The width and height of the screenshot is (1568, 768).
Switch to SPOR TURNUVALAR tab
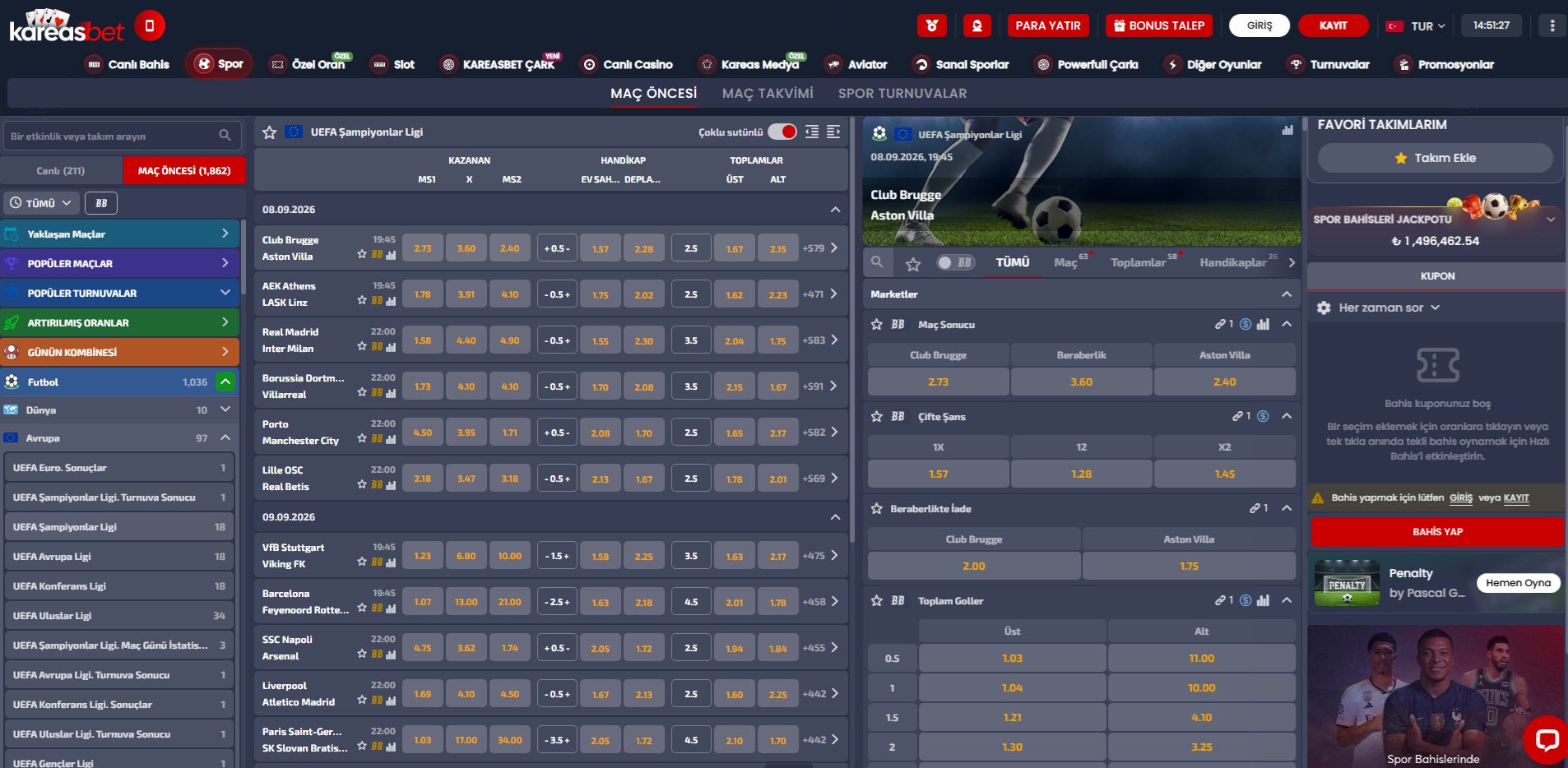coord(902,94)
